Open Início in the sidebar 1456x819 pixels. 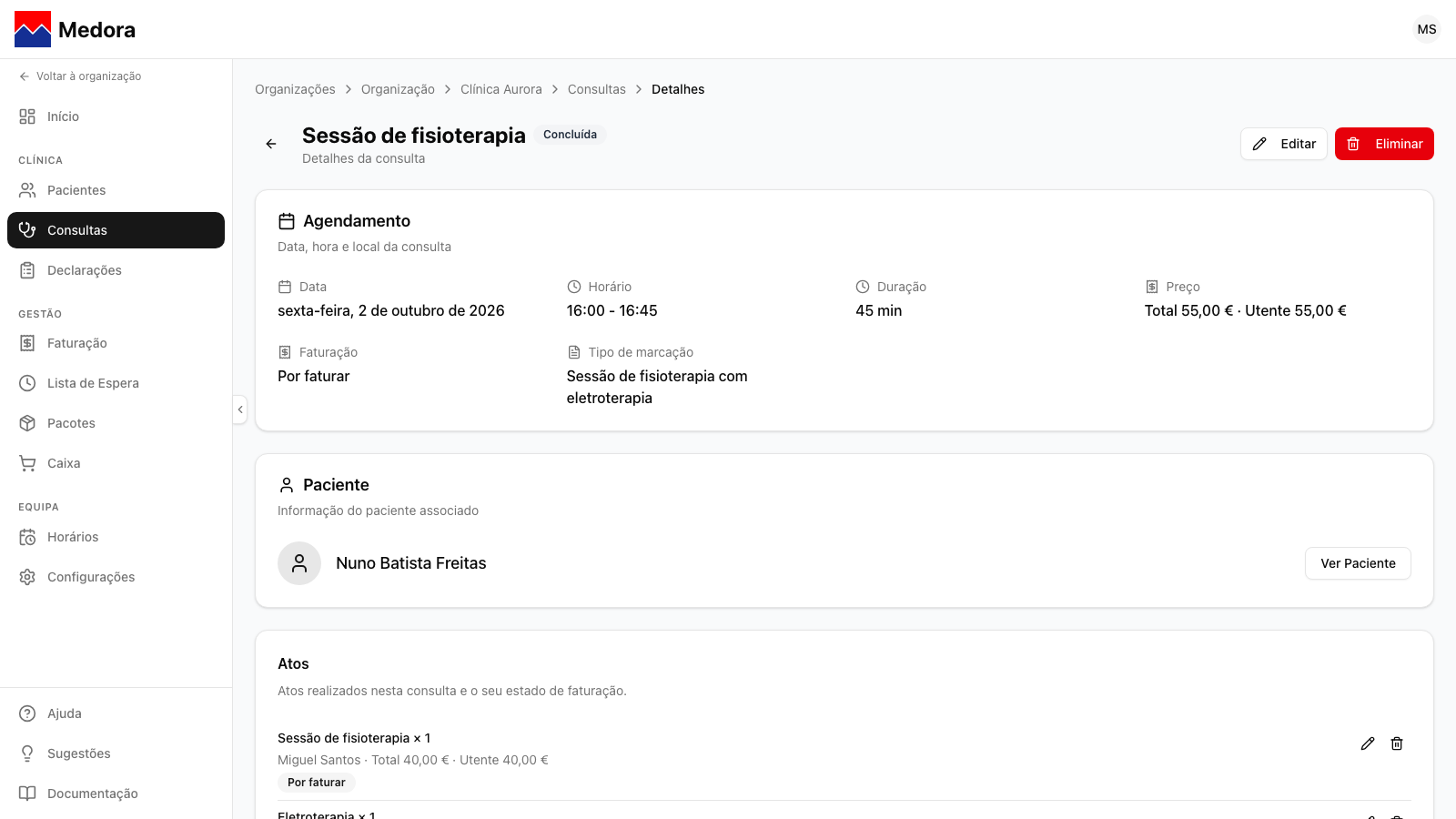(116, 116)
